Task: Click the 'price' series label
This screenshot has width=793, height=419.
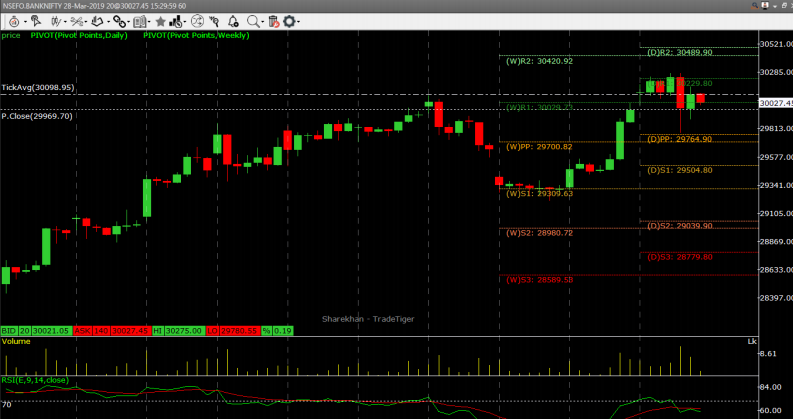Action: 11,35
